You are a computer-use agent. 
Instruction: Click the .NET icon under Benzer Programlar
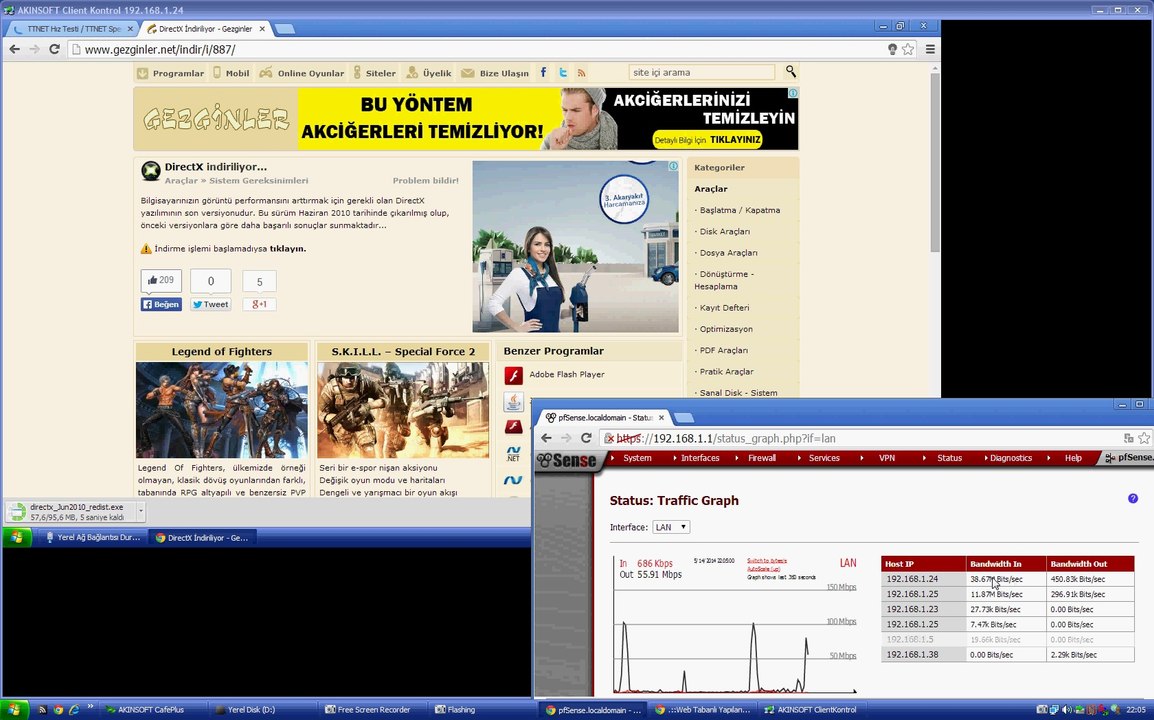(513, 453)
